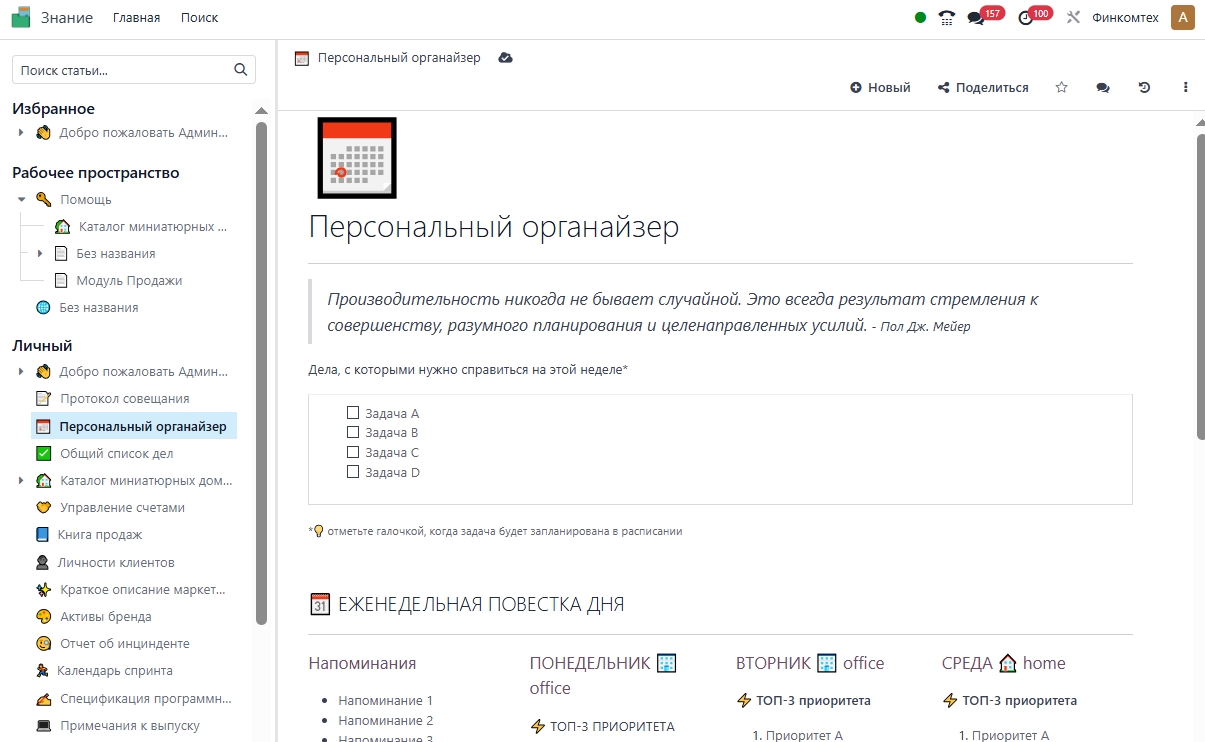Viewport: 1205px width, 742px height.
Task: Focus the Поиск статьи search field
Action: click(x=122, y=70)
